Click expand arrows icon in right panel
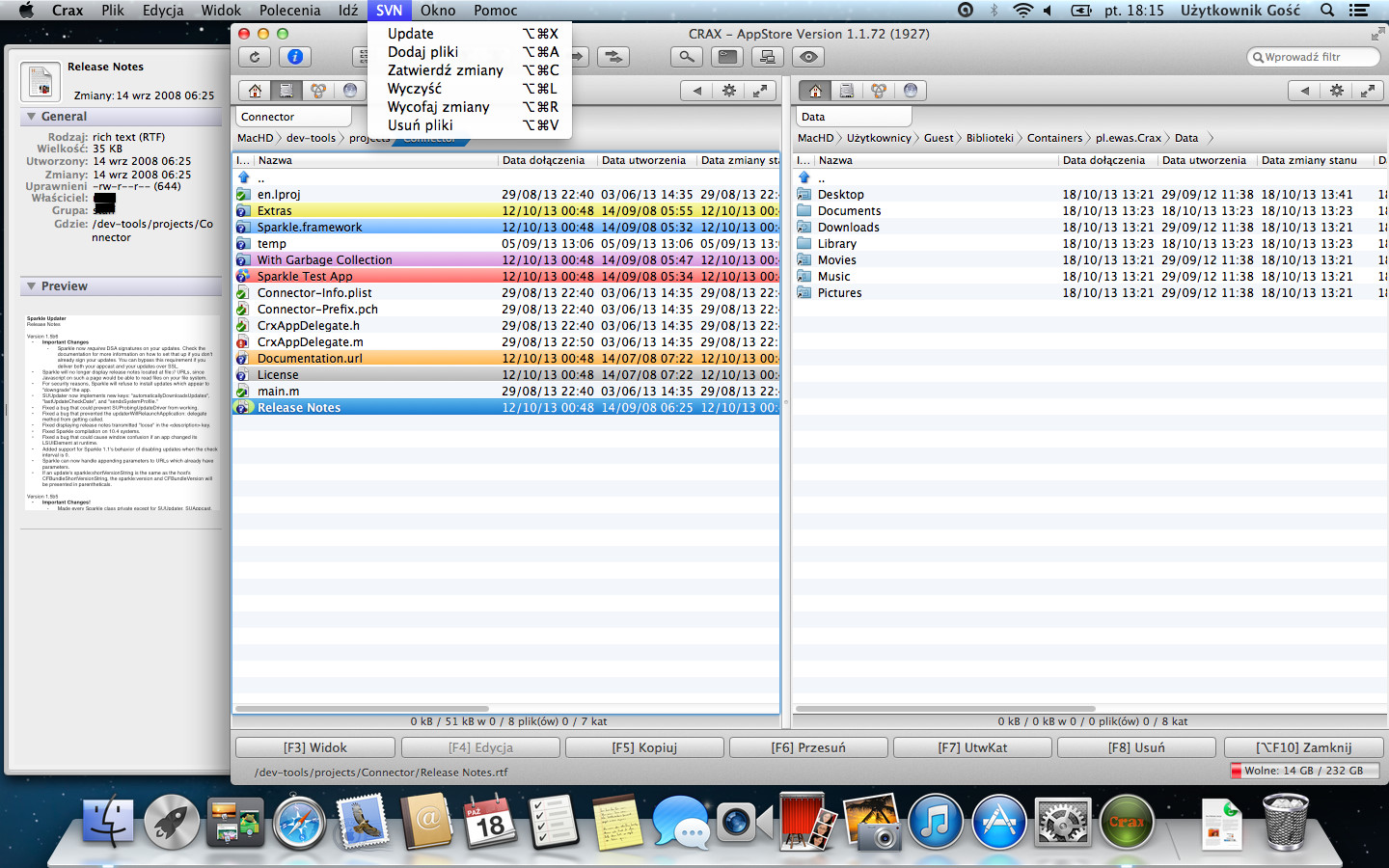 click(x=1368, y=91)
